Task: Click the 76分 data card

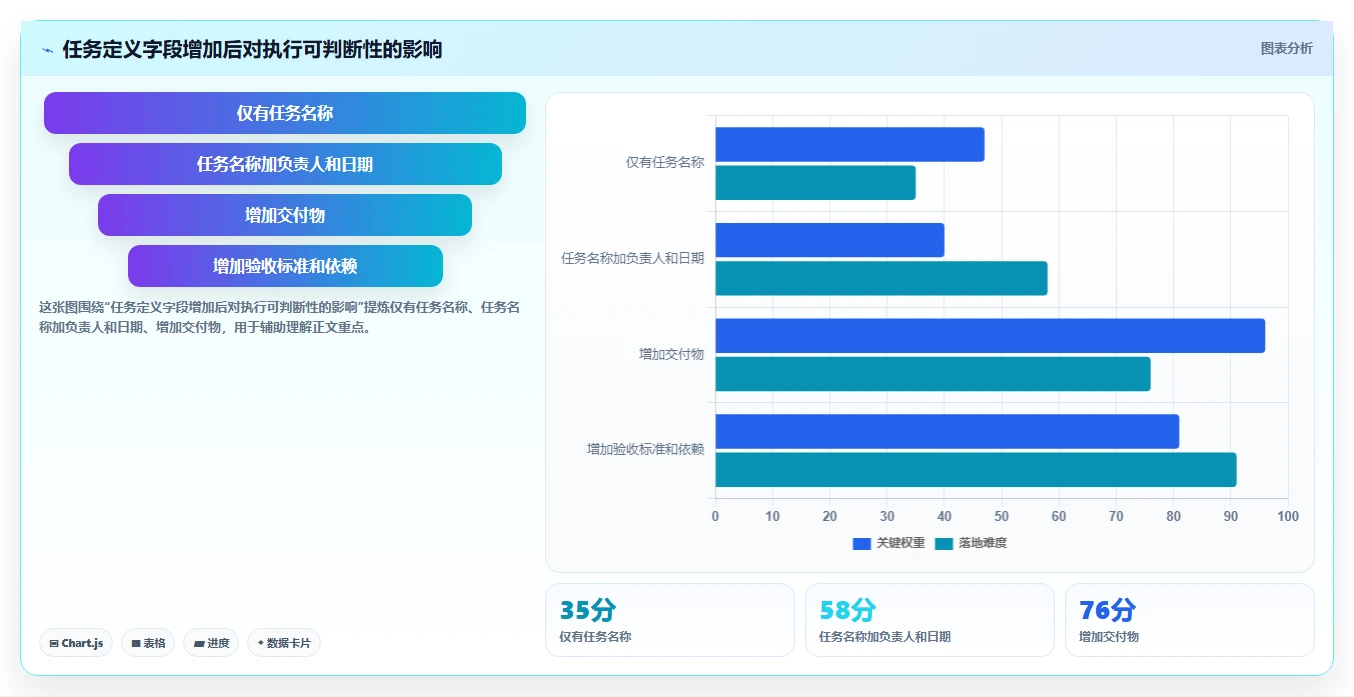Action: [1190, 620]
